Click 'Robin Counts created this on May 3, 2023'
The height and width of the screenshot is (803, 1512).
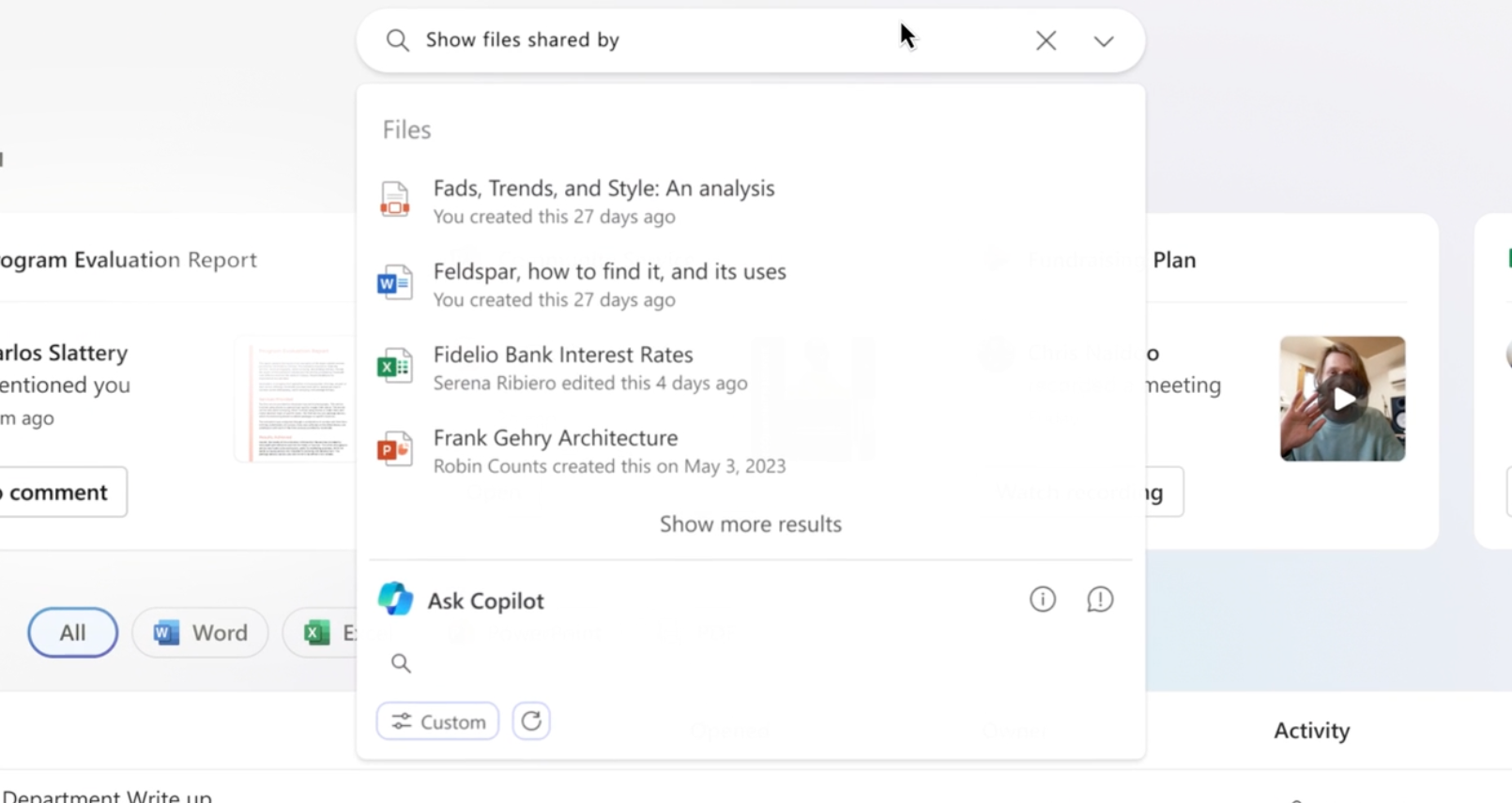[x=609, y=466]
